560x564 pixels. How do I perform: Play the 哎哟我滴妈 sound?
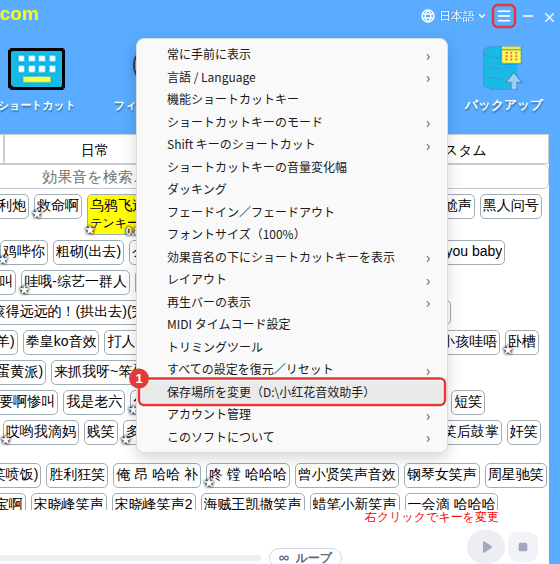point(41,432)
